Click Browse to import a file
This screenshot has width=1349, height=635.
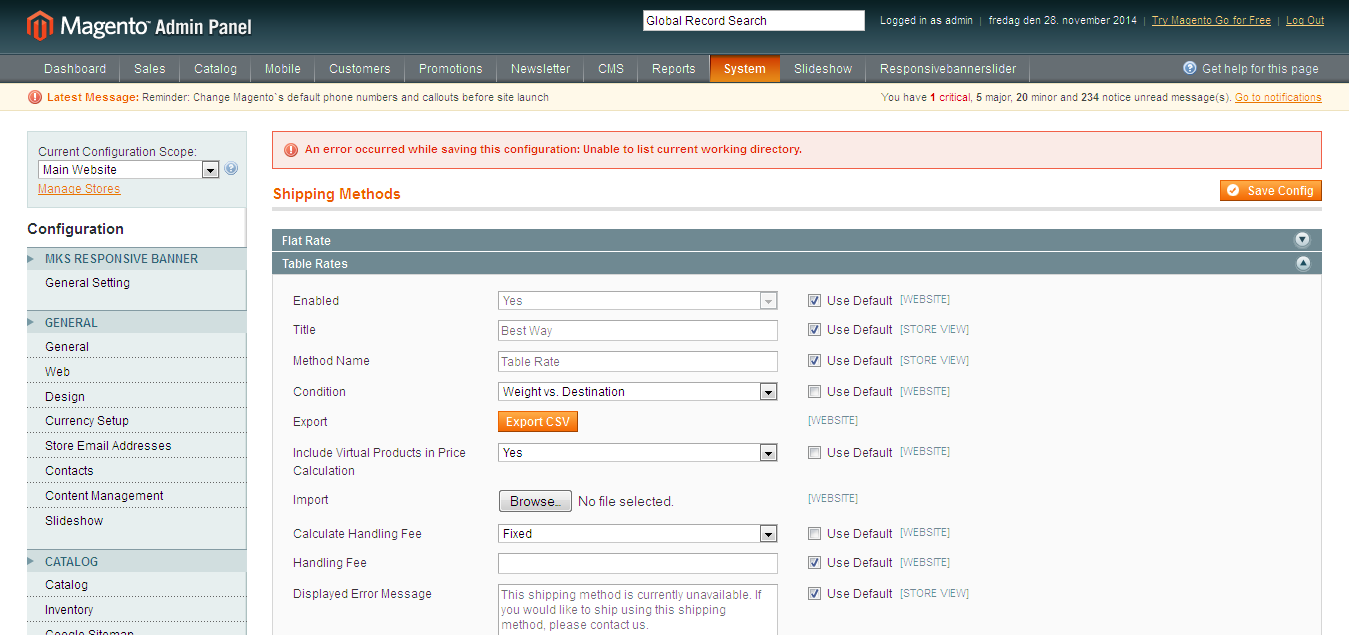pos(535,501)
